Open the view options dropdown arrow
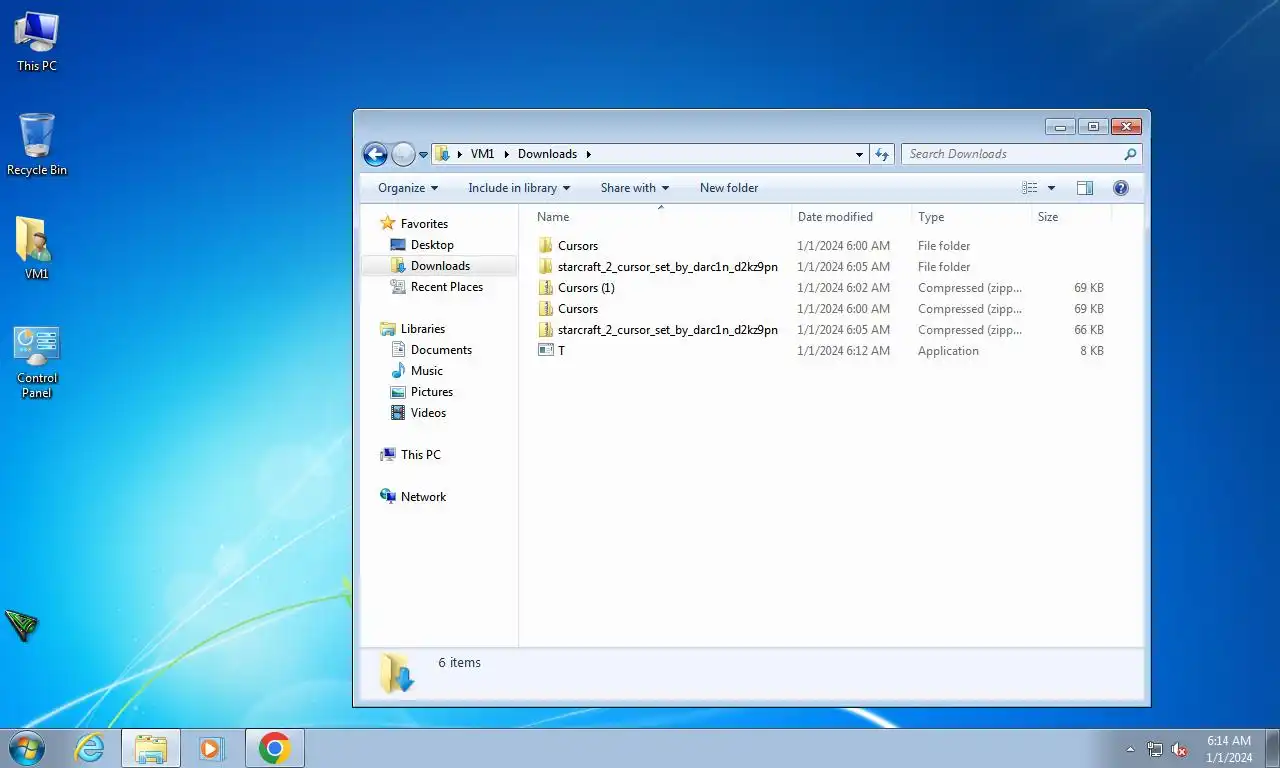 tap(1051, 188)
